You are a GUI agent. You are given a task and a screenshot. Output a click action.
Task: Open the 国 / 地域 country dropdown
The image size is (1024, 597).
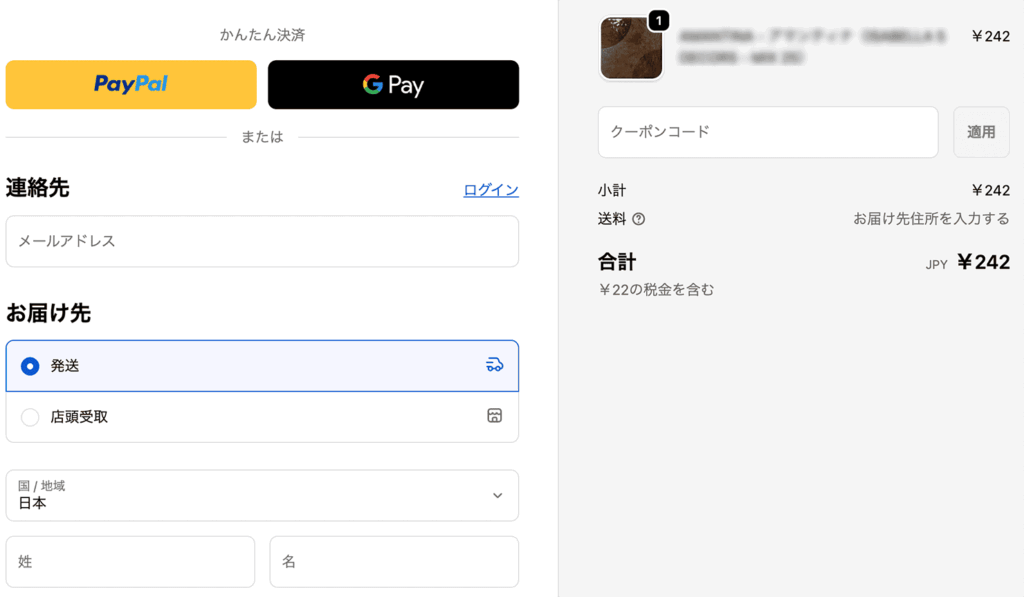tap(262, 496)
